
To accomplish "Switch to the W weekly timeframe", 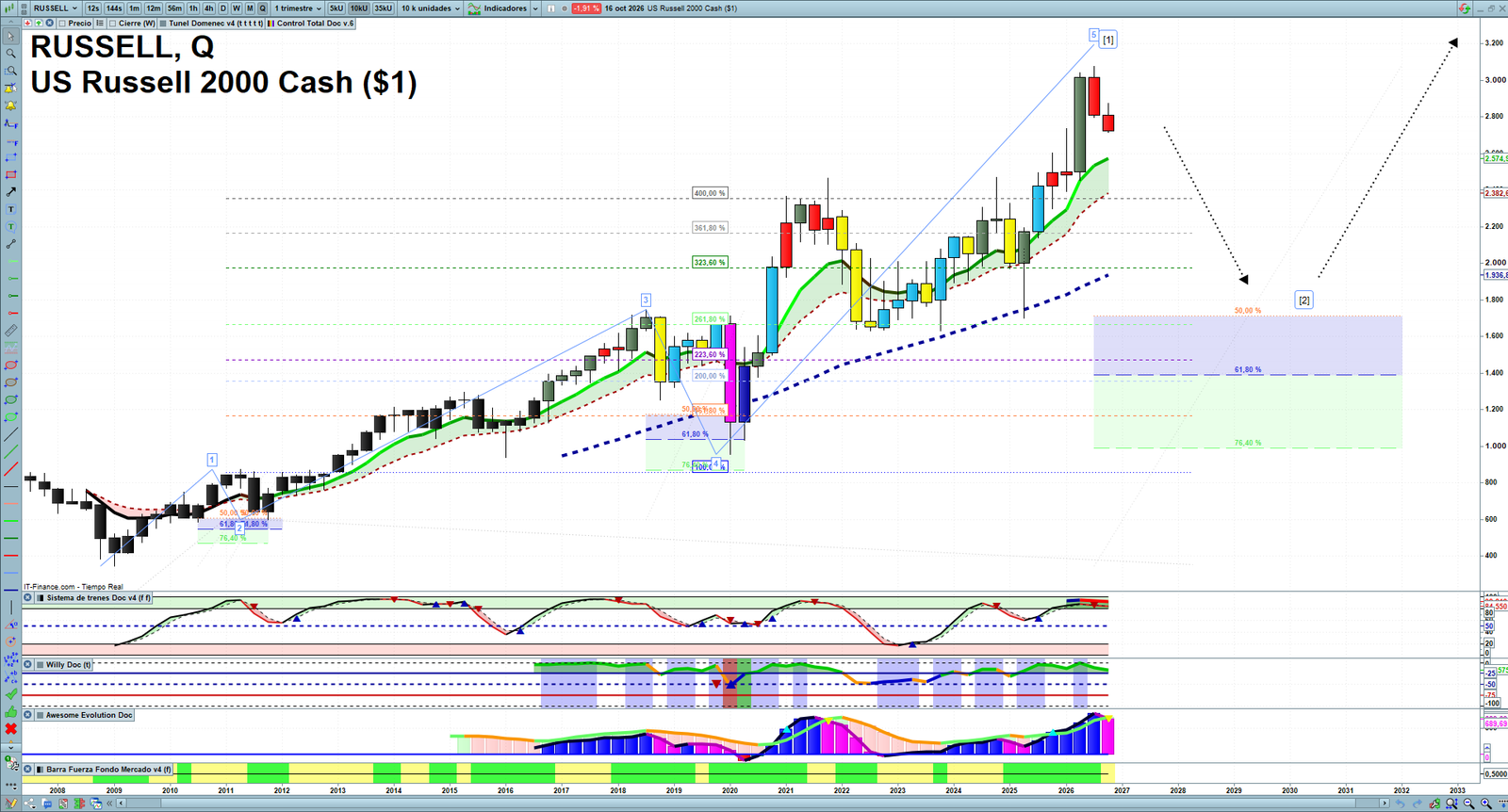I will click(x=237, y=8).
